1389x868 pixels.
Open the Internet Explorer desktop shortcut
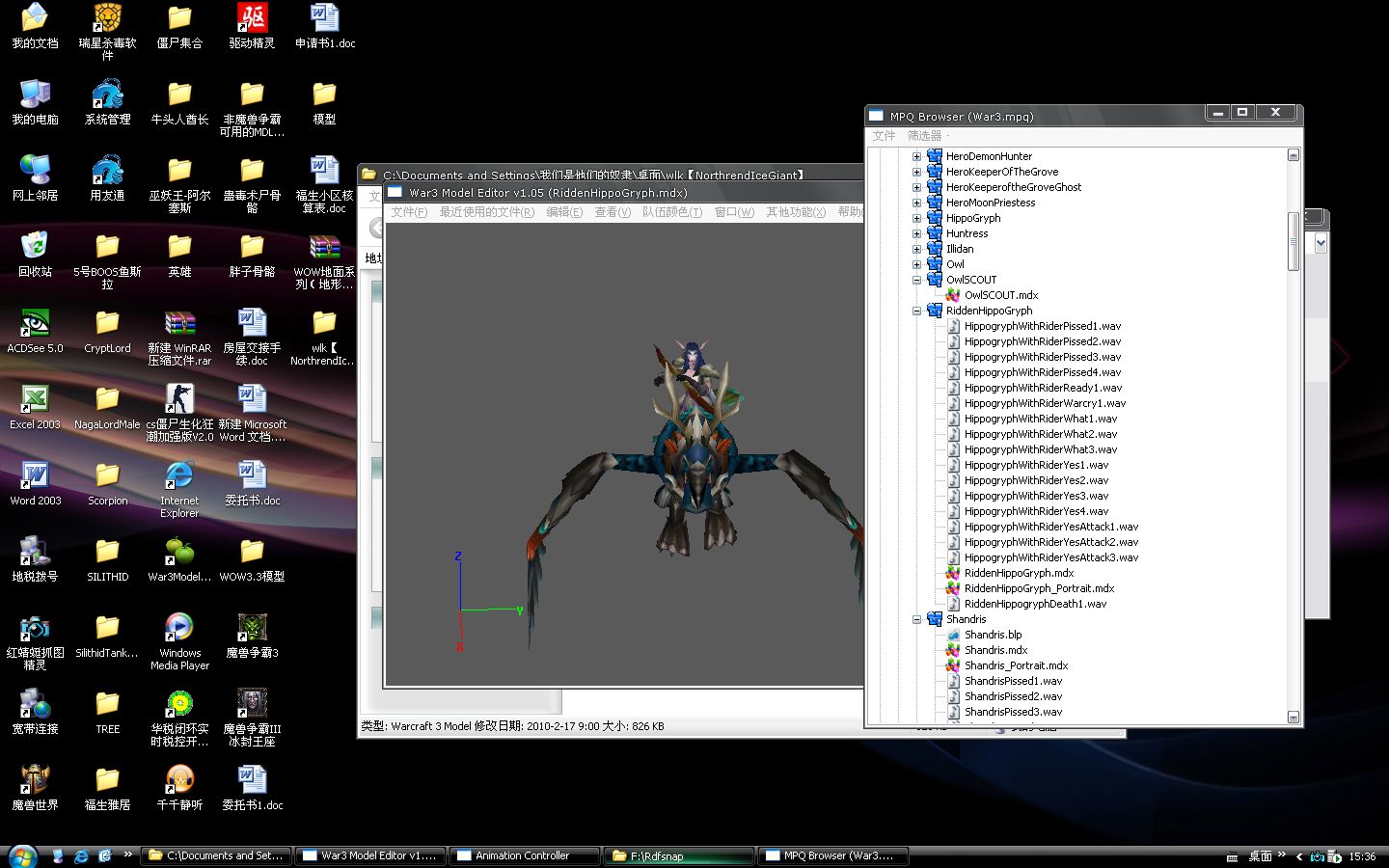pos(179,488)
